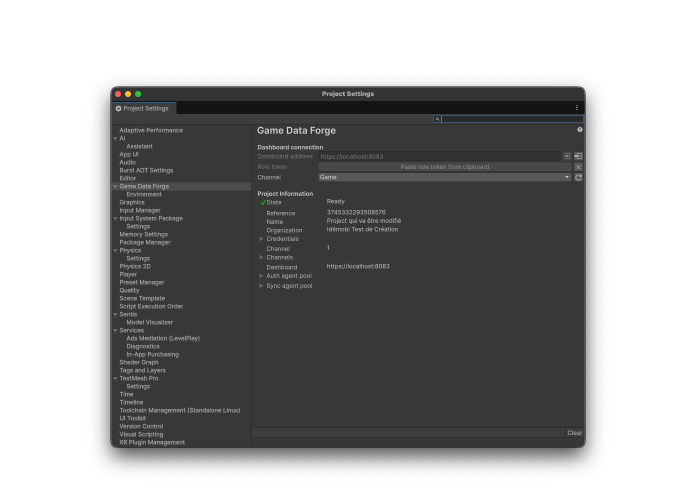This screenshot has height=493, width=696.
Task: Open Model Visualizer under Sentis
Action: tap(150, 322)
